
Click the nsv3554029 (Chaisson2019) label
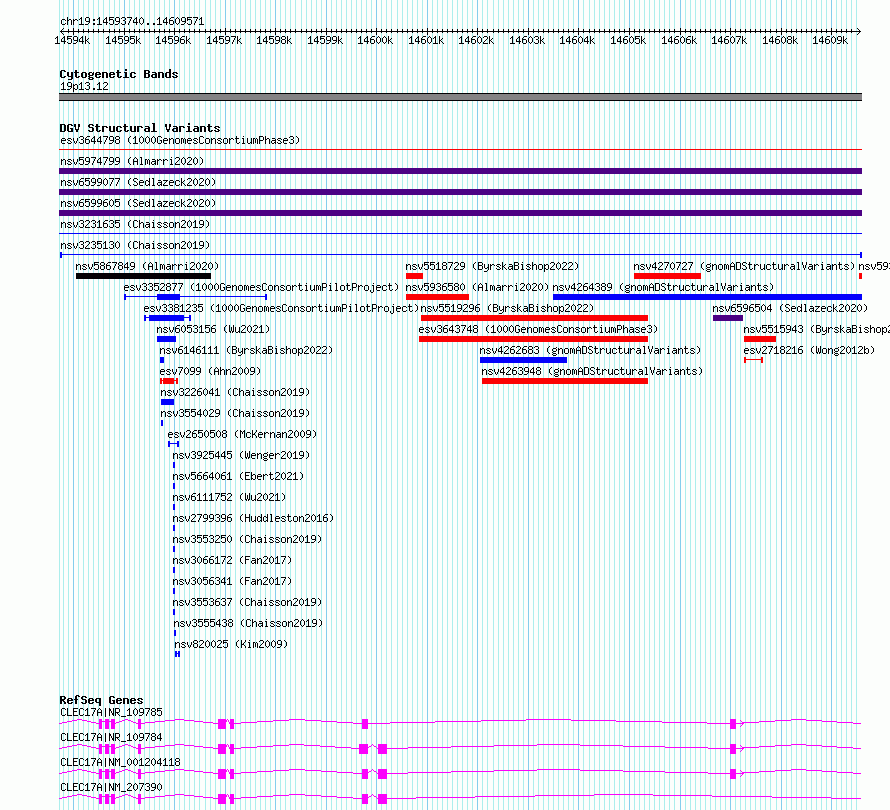[235, 413]
